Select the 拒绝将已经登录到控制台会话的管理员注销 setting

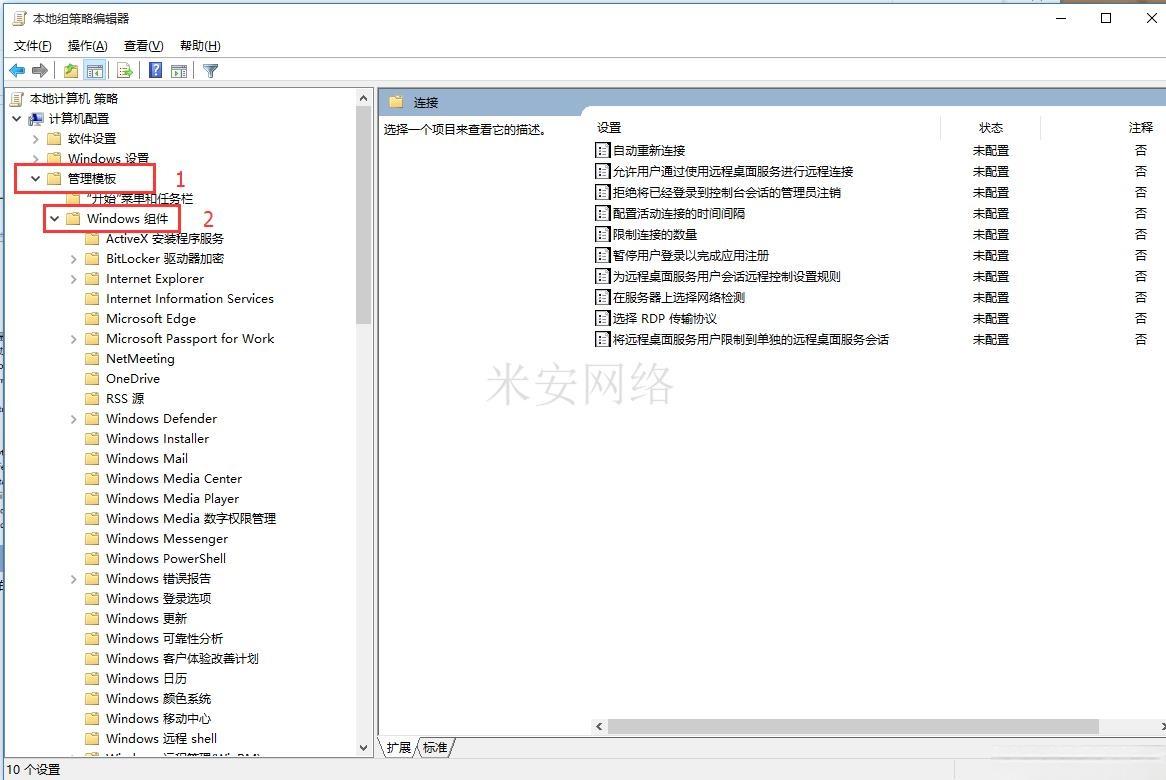pyautogui.click(x=727, y=193)
